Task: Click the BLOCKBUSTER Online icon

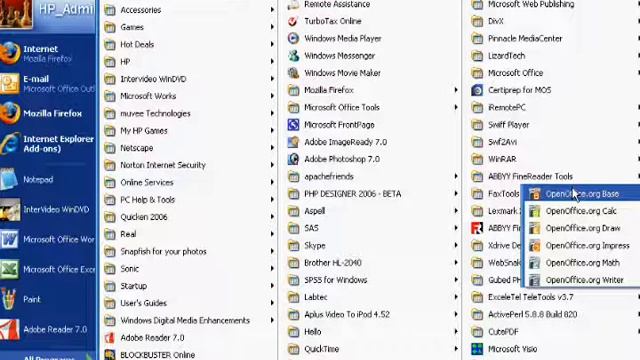Action: 109,355
